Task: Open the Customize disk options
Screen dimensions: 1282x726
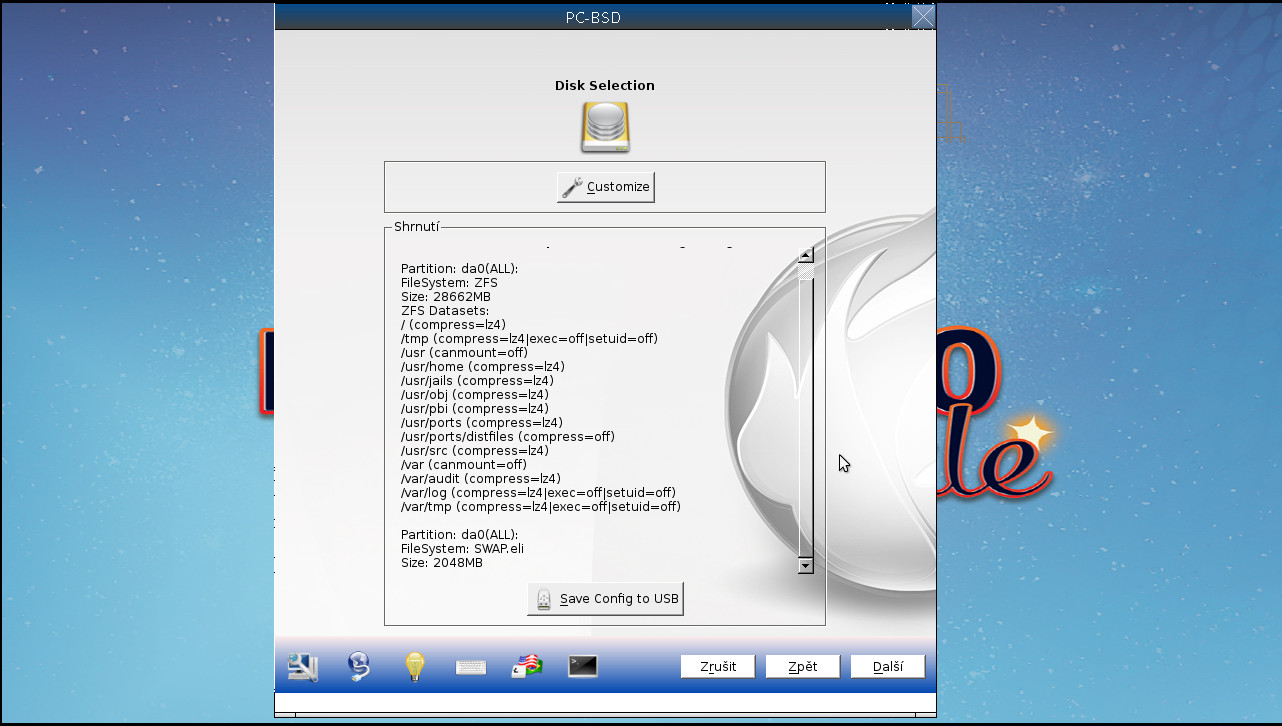Action: pyautogui.click(x=605, y=186)
